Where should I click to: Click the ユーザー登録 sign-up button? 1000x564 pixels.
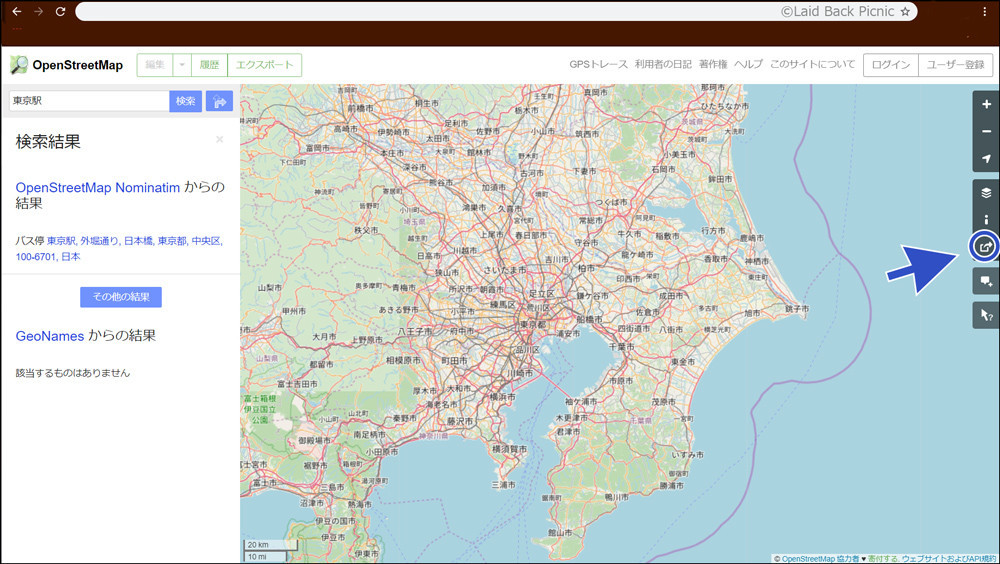[x=955, y=64]
